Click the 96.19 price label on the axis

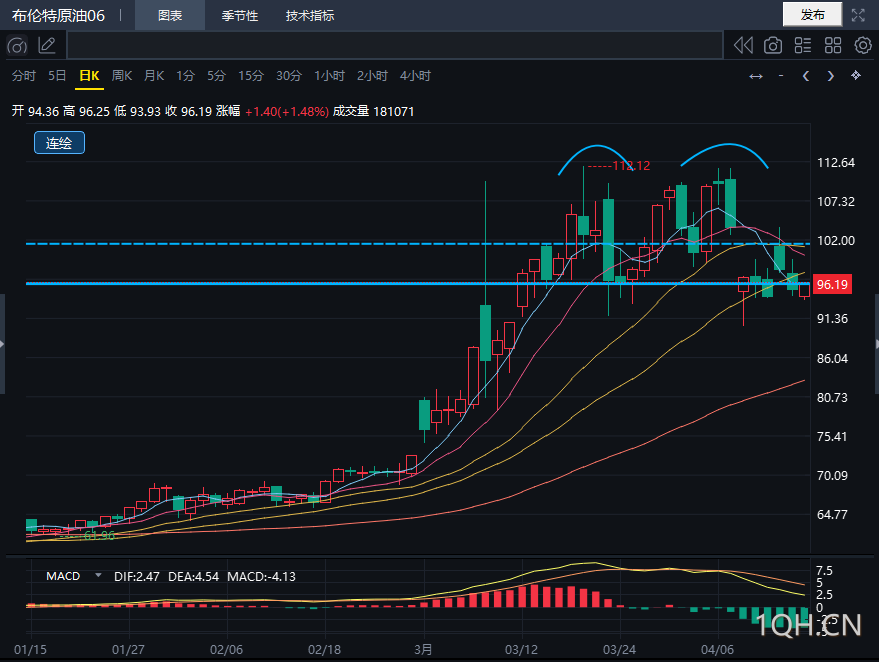tap(834, 285)
